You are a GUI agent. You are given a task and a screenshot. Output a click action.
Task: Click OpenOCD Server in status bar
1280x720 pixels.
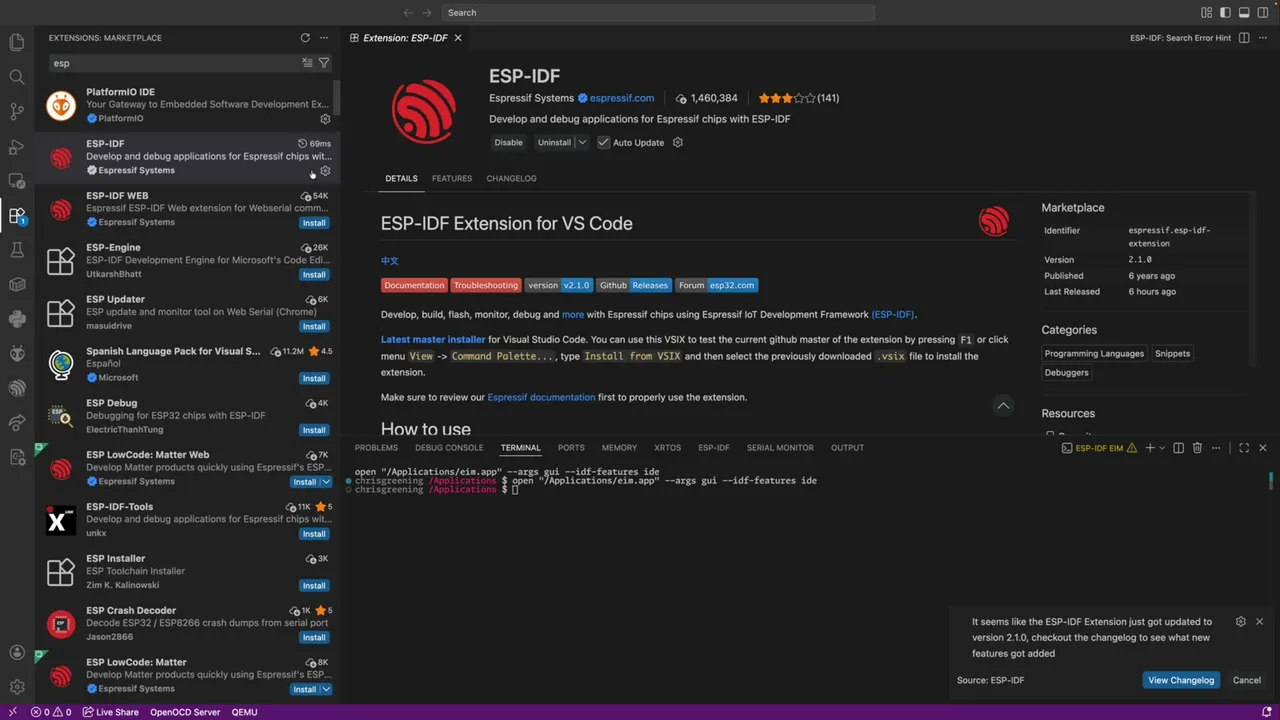pyautogui.click(x=185, y=712)
